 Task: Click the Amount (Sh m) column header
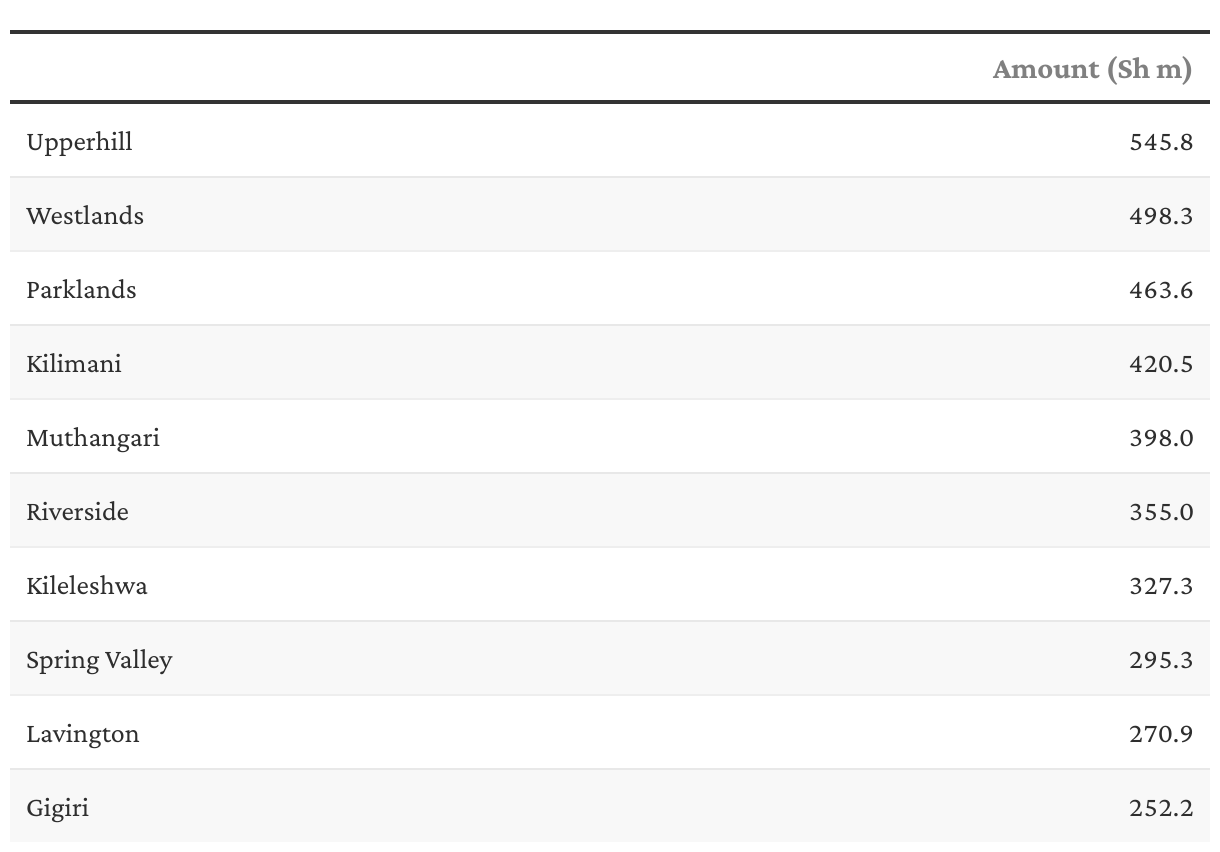click(1092, 69)
